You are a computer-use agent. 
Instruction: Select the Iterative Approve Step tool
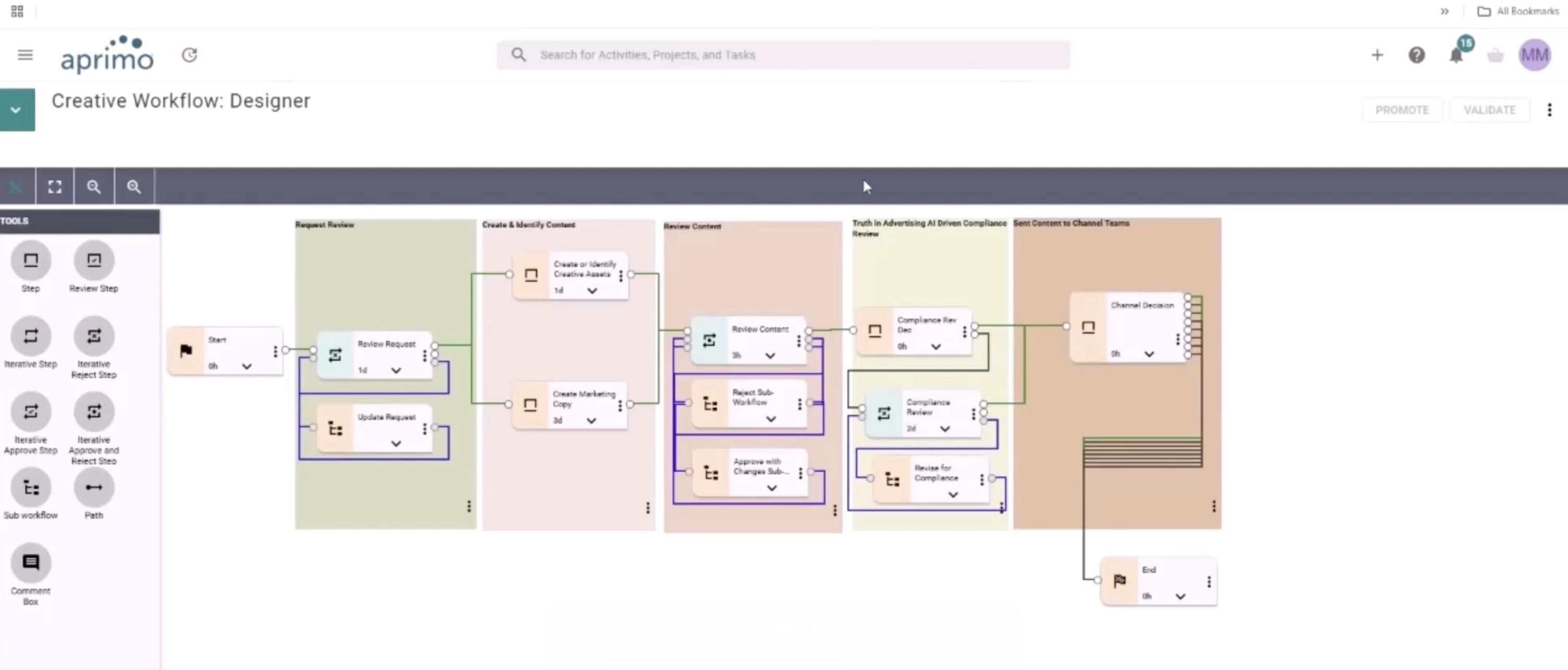click(30, 412)
